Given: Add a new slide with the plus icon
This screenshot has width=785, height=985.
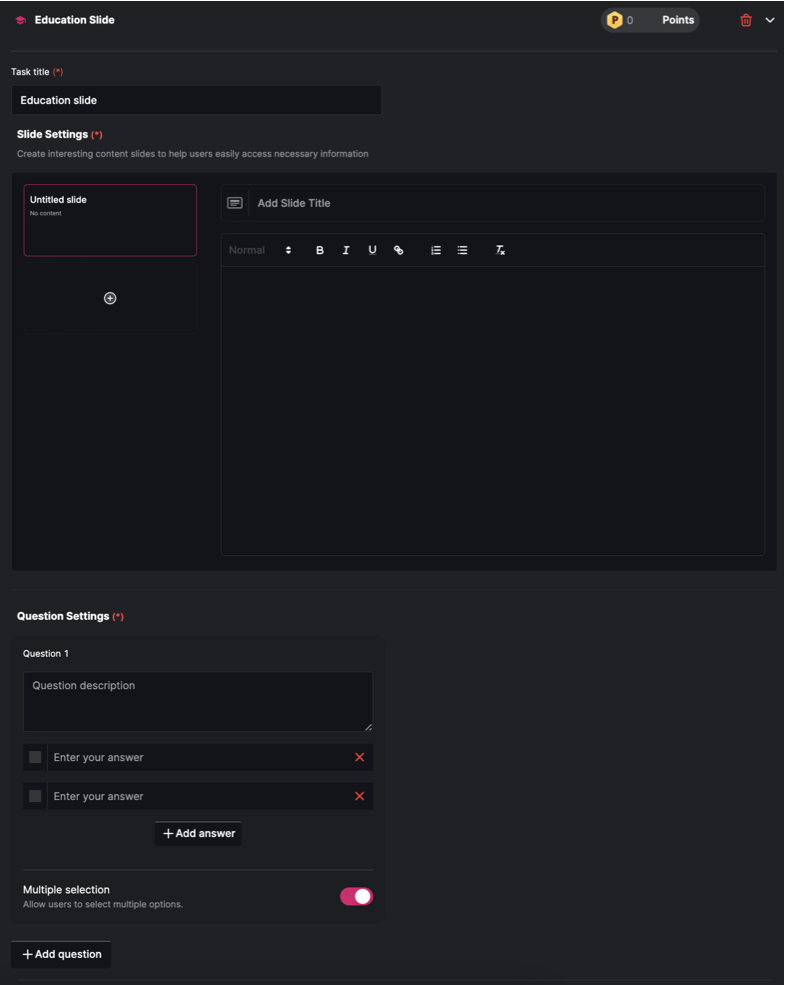Looking at the screenshot, I should (x=110, y=298).
